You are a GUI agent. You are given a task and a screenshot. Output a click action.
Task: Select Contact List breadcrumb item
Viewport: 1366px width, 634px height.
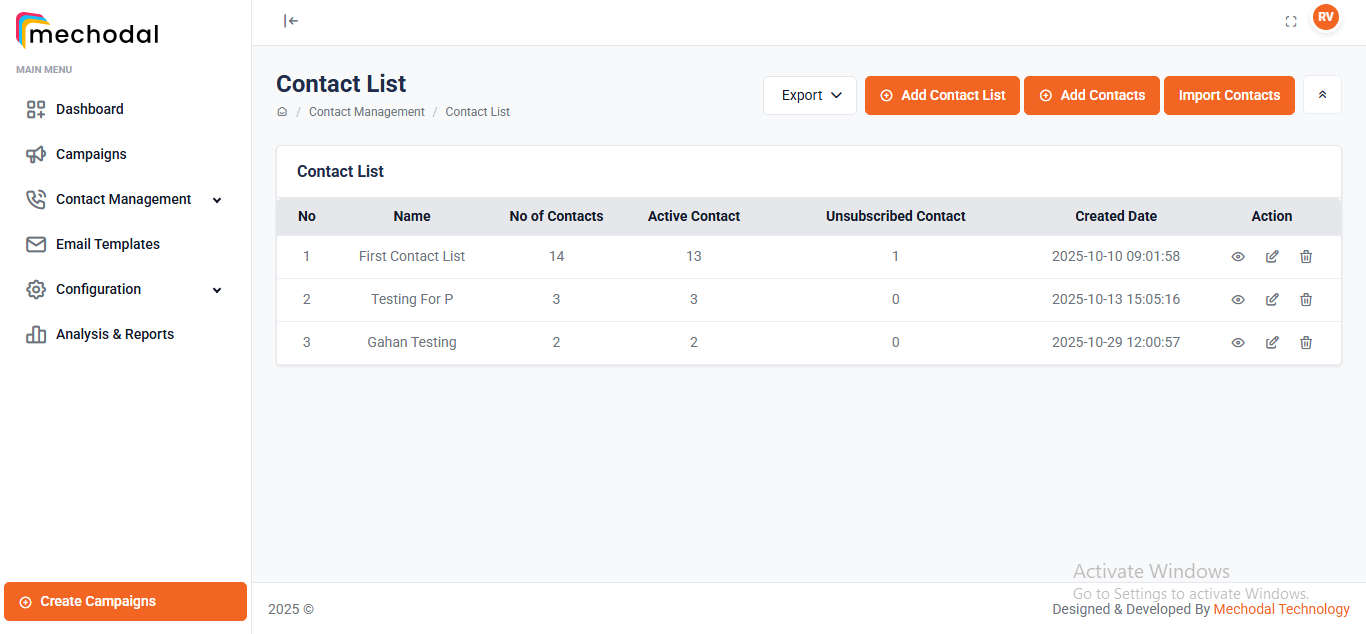[477, 112]
